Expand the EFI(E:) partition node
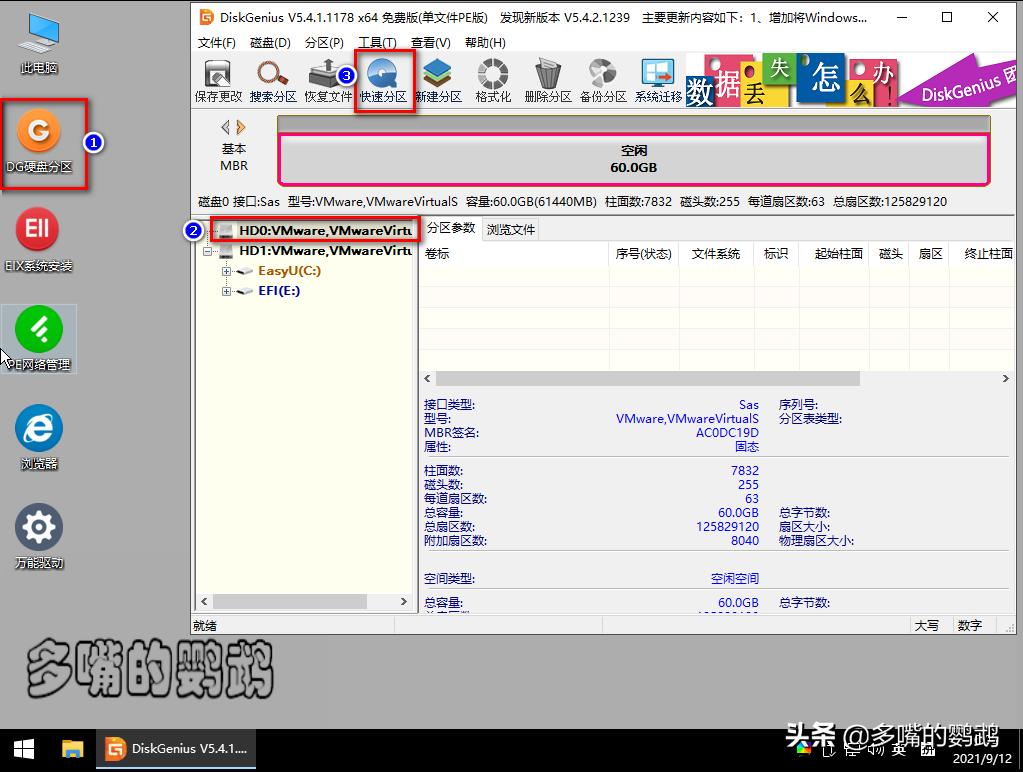1023x772 pixels. (227, 291)
